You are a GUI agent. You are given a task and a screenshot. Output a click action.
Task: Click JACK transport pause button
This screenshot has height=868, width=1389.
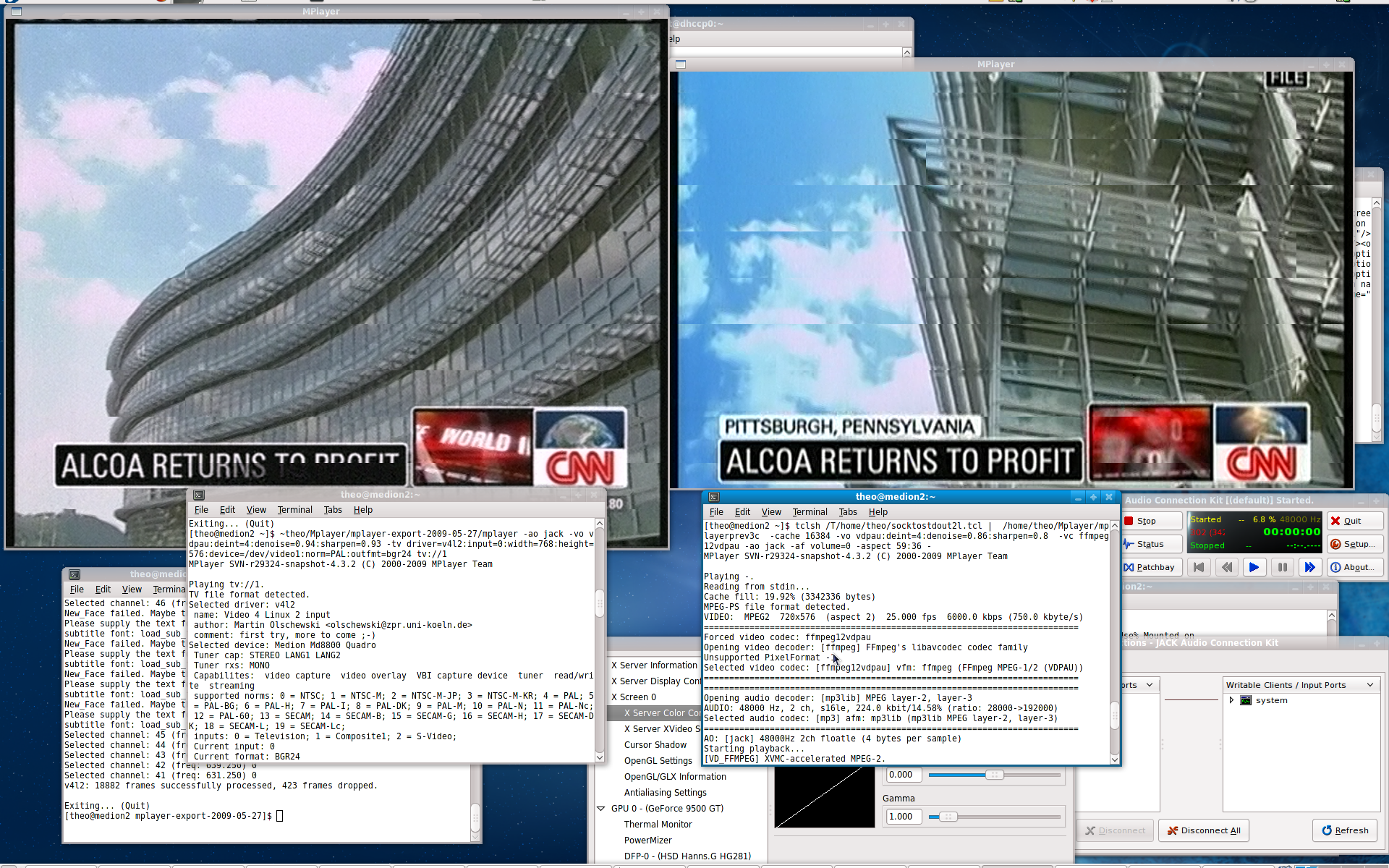pyautogui.click(x=1282, y=568)
